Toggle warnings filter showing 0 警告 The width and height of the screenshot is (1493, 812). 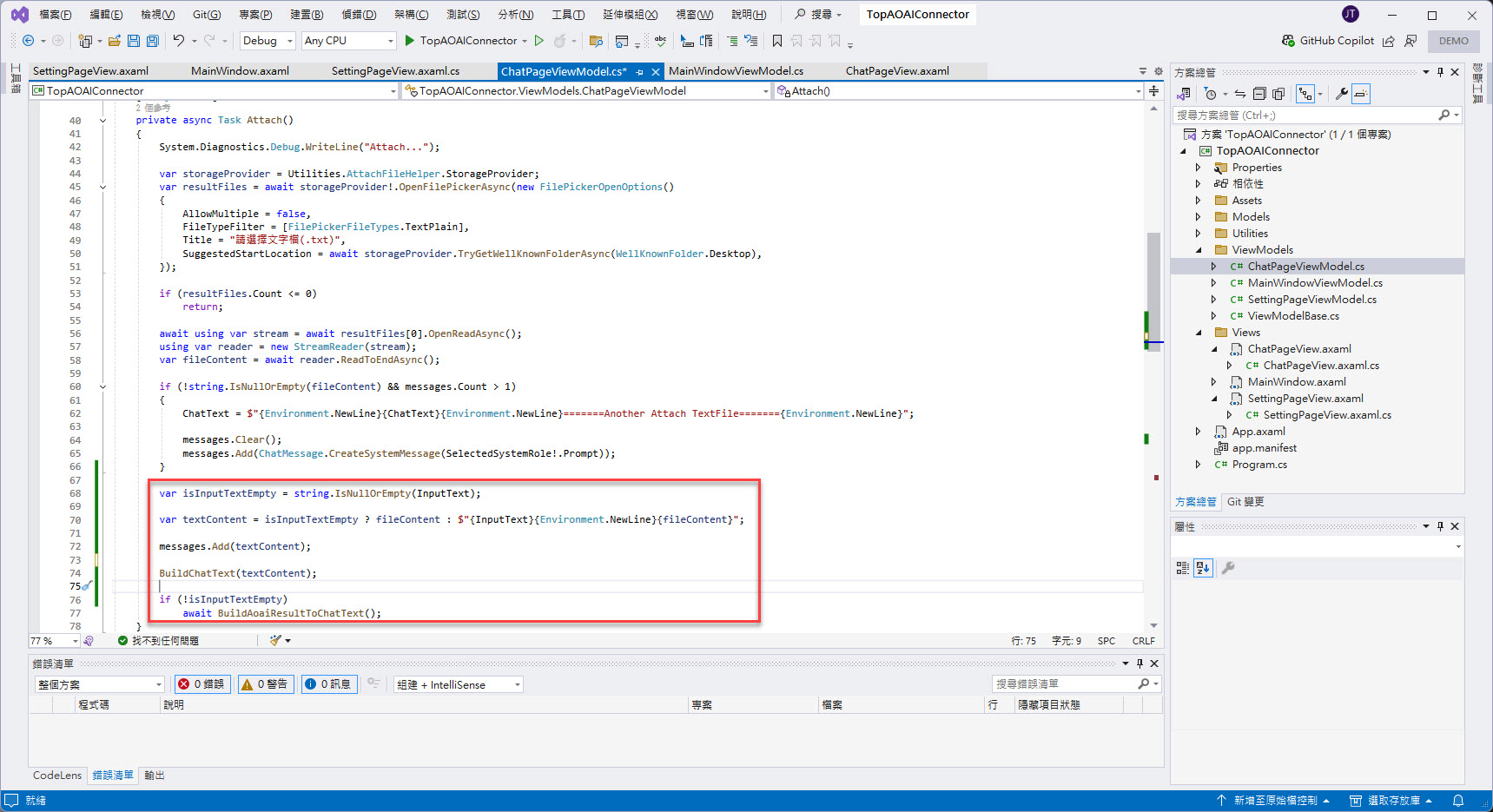click(266, 684)
